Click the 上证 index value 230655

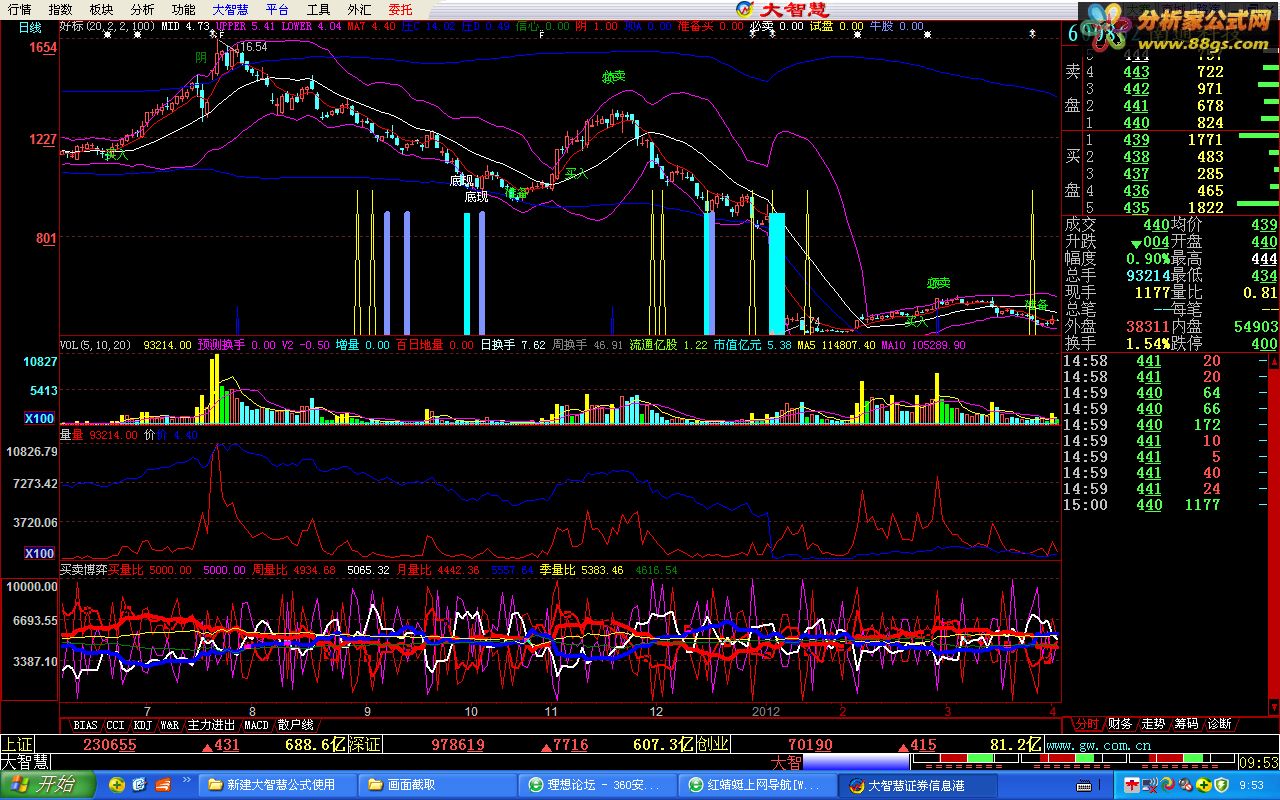109,745
